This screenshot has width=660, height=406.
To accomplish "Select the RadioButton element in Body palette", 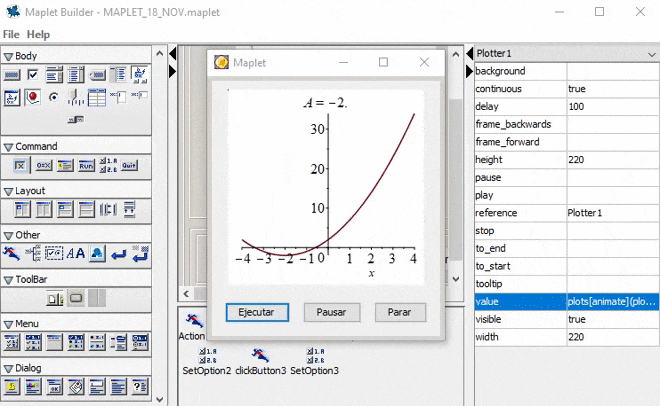I will [x=54, y=97].
